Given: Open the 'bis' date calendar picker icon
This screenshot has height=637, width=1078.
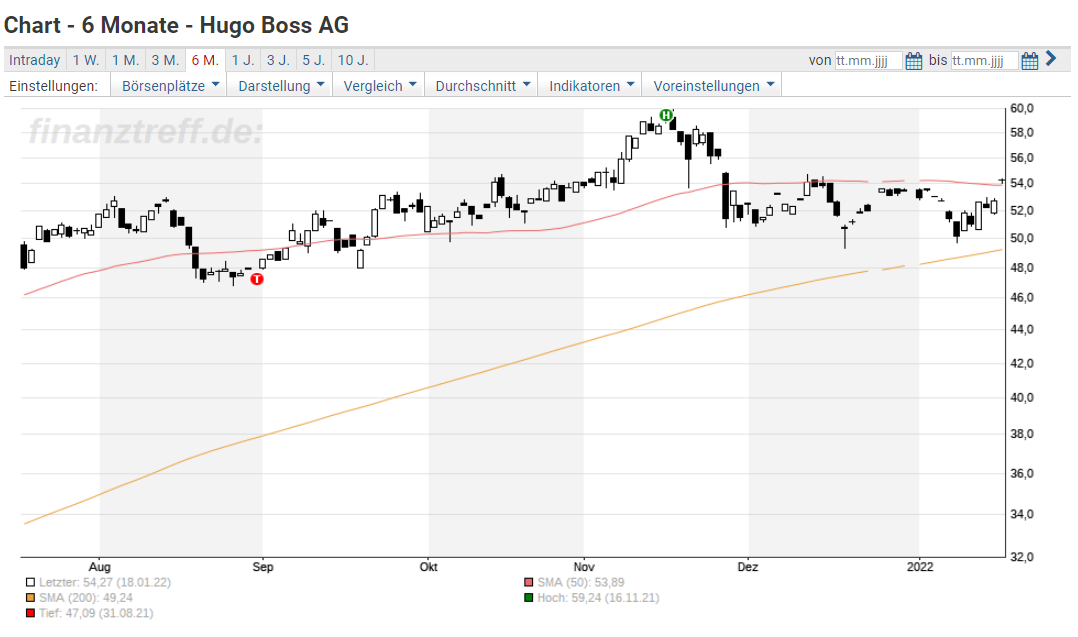Looking at the screenshot, I should pos(1029,60).
